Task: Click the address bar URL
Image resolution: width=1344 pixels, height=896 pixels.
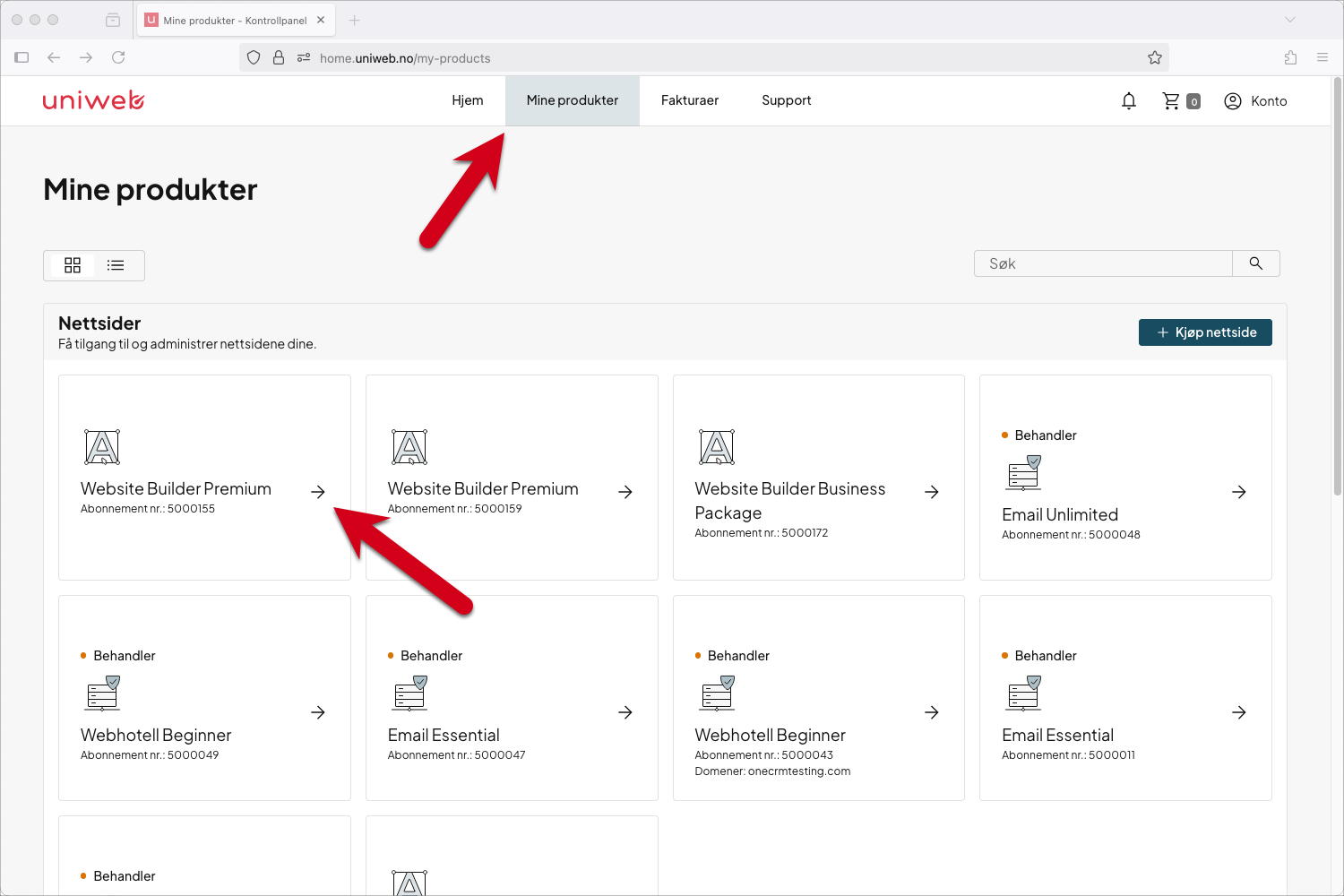Action: pyautogui.click(x=405, y=58)
